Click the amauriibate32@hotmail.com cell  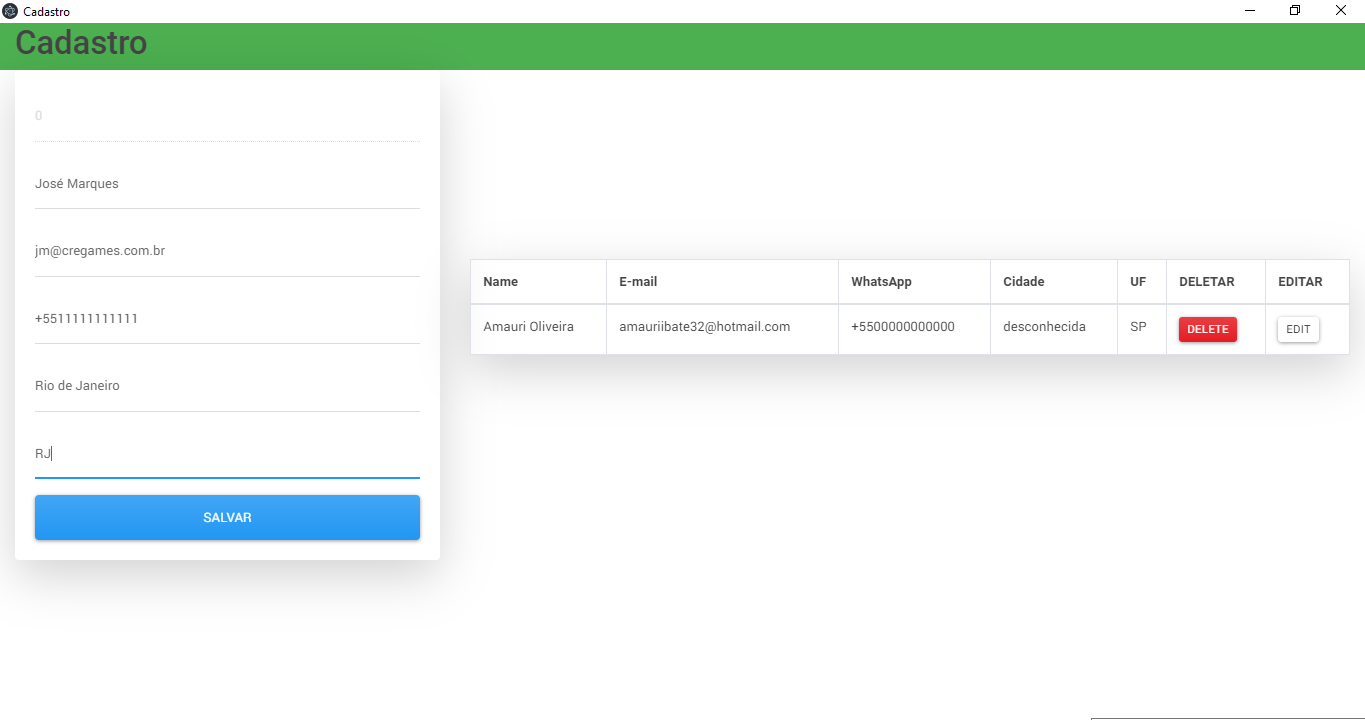coord(722,329)
